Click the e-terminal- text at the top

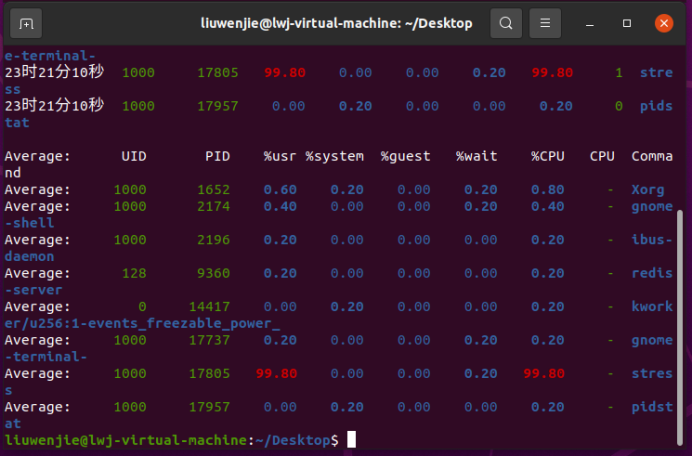tap(50, 56)
